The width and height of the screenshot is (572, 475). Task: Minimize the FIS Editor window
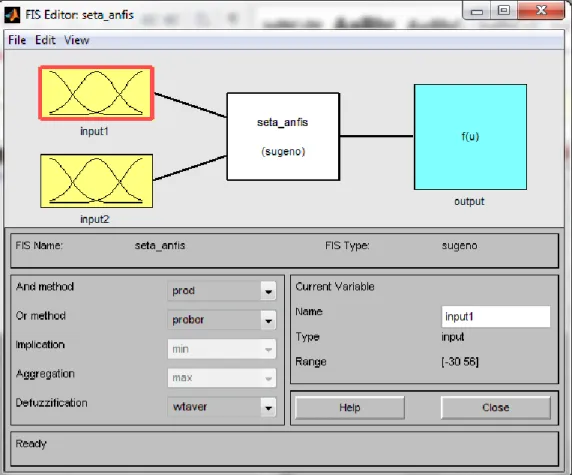point(476,11)
